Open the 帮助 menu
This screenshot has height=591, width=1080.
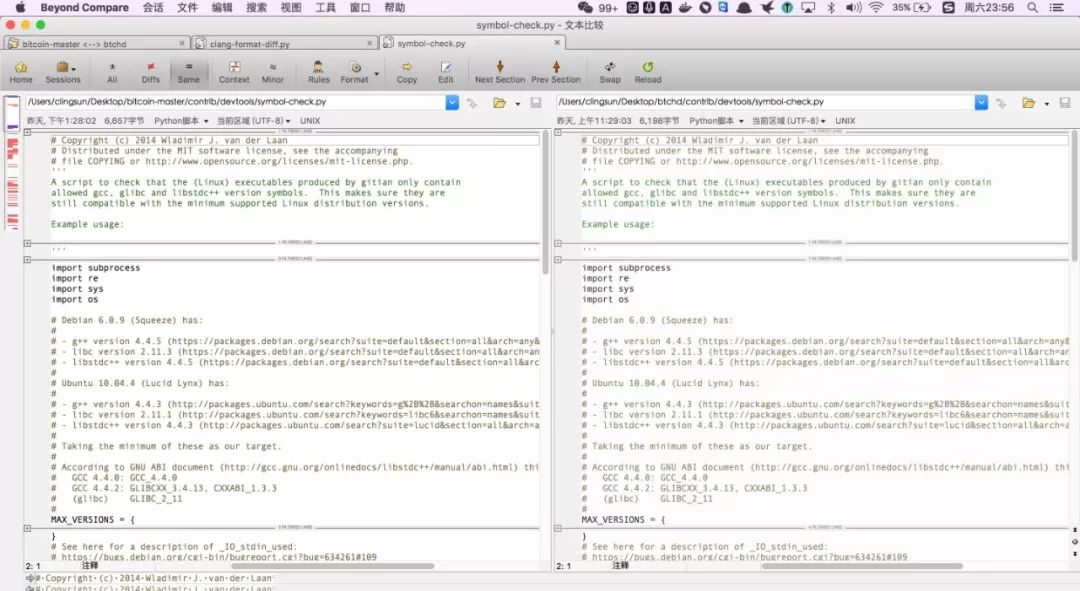click(395, 8)
